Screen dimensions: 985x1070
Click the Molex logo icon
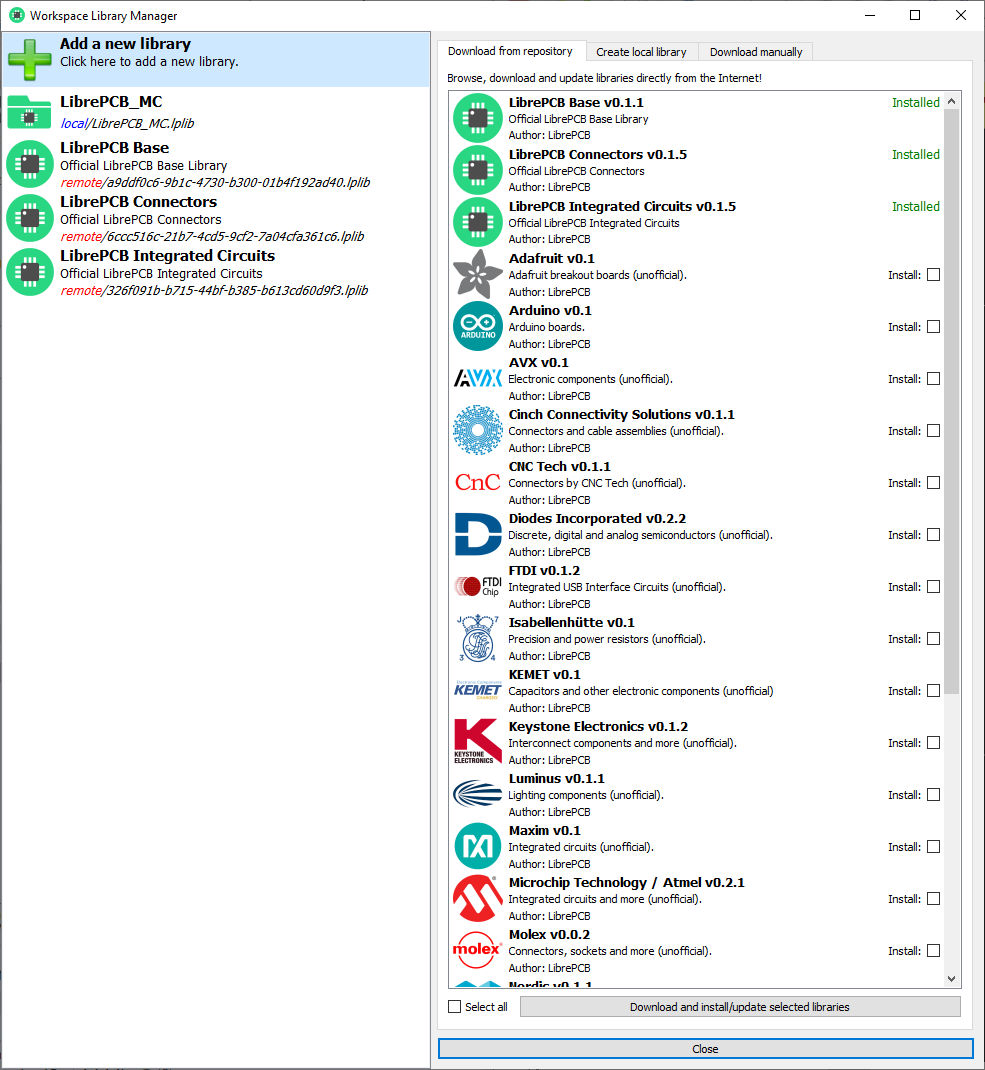(478, 950)
